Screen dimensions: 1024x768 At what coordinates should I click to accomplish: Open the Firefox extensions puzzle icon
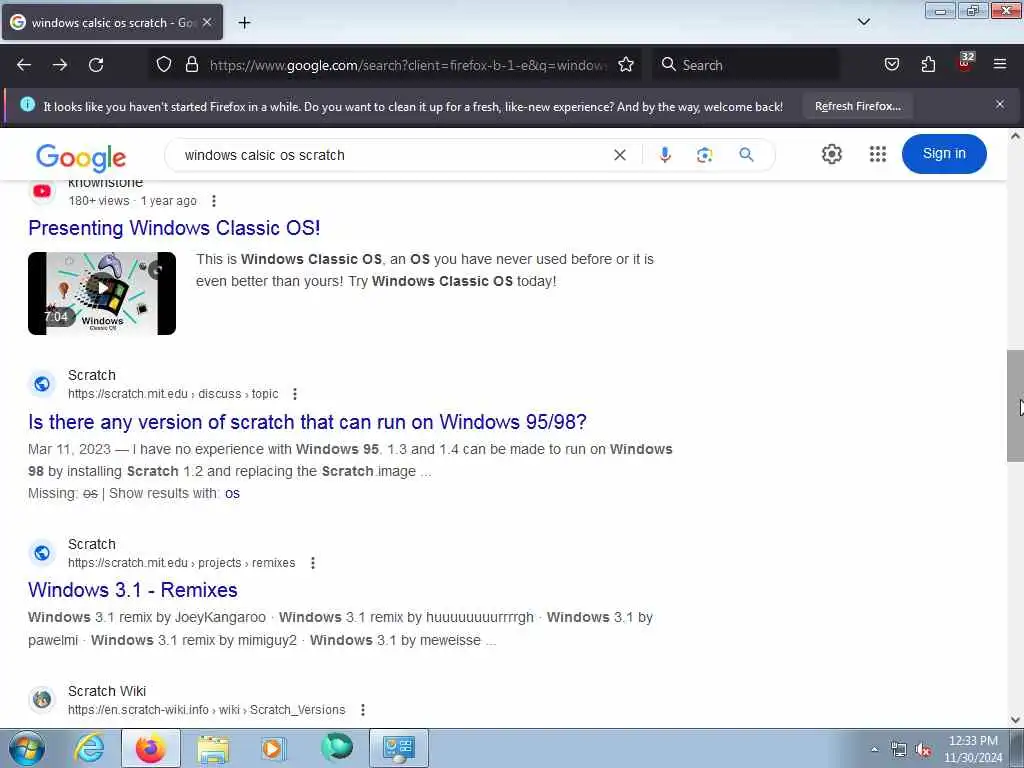point(928,65)
